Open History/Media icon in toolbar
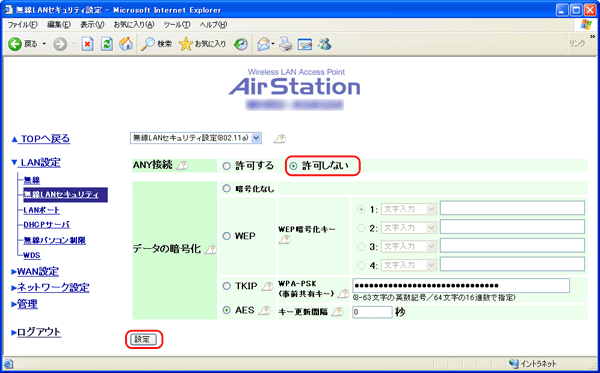Image resolution: width=600 pixels, height=373 pixels. click(241, 44)
